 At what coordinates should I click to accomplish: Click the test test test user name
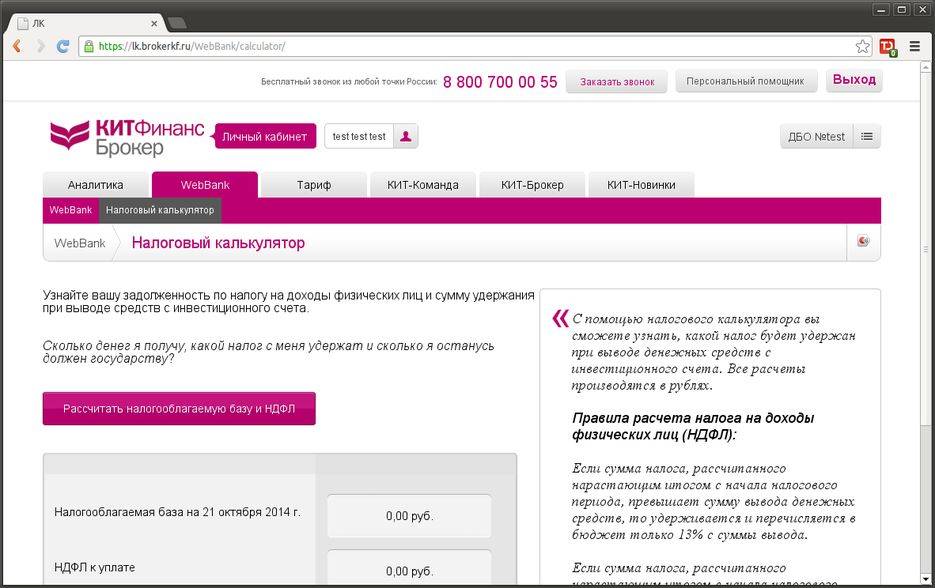point(359,136)
